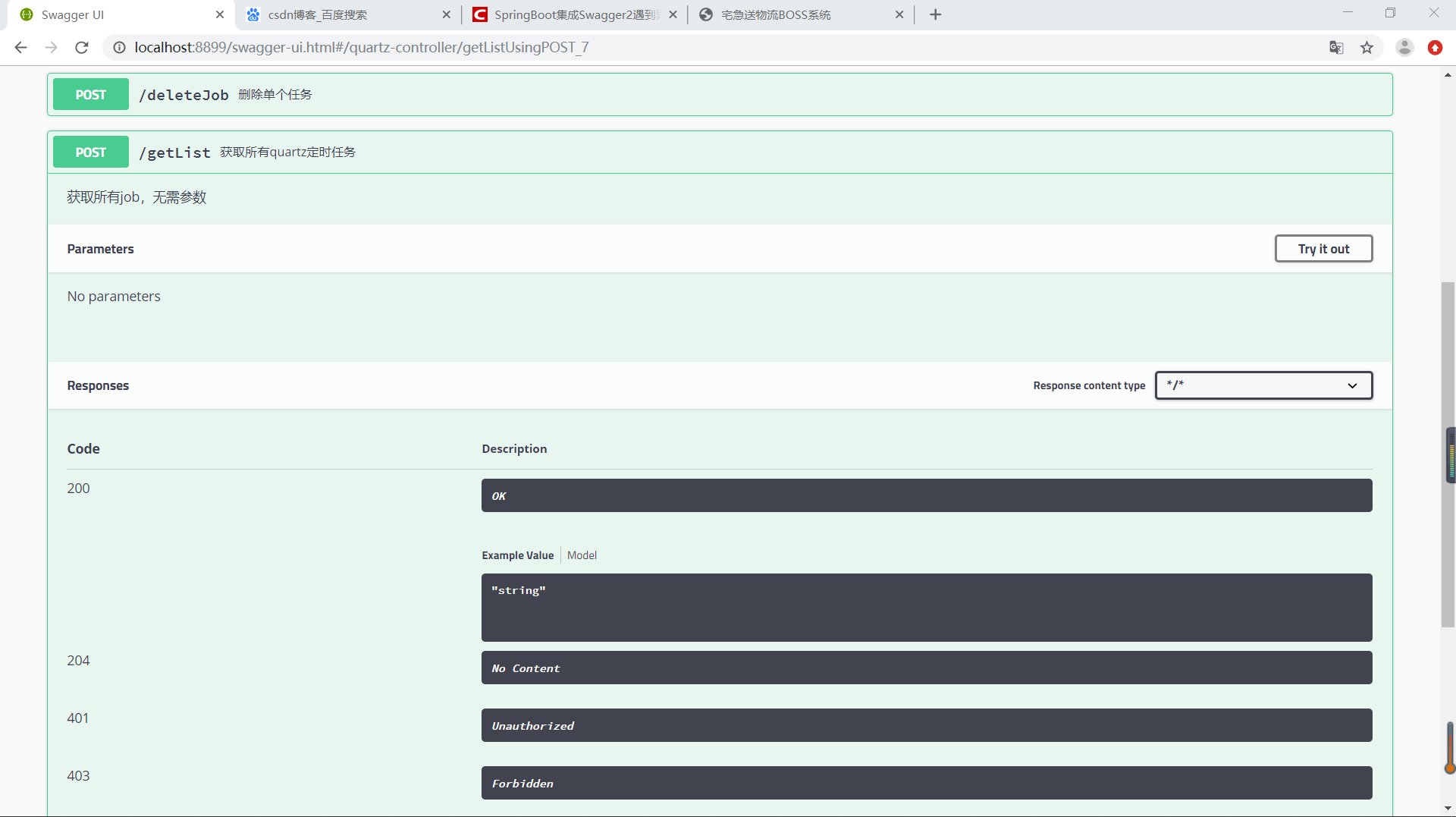Click response code 401

coord(78,718)
